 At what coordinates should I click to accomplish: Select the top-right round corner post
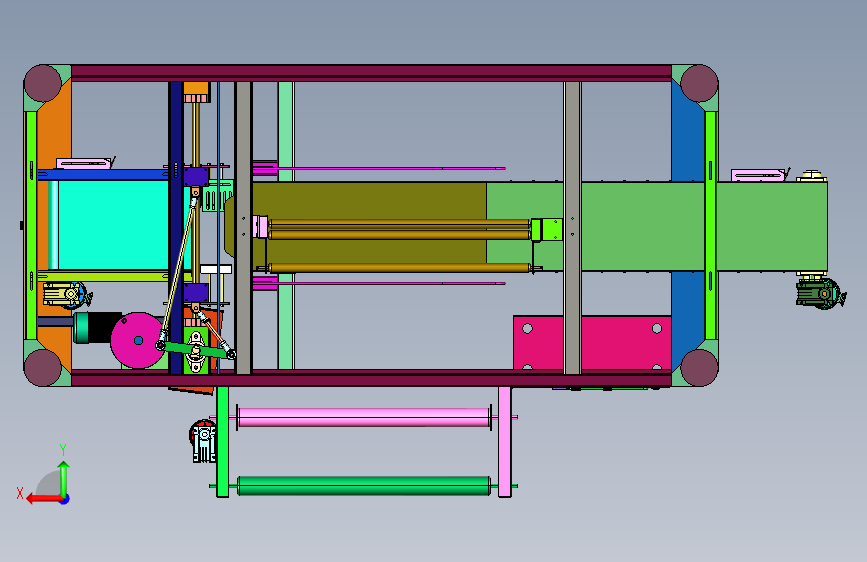click(x=699, y=84)
